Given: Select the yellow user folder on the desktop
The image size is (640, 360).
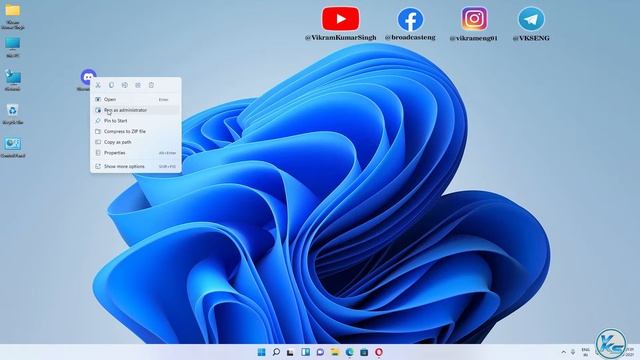Looking at the screenshot, I should coord(13,11).
